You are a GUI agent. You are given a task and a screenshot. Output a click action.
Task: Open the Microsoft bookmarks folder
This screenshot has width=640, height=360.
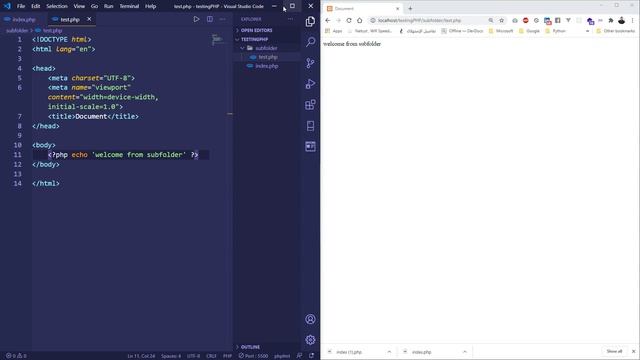pyautogui.click(x=501, y=31)
